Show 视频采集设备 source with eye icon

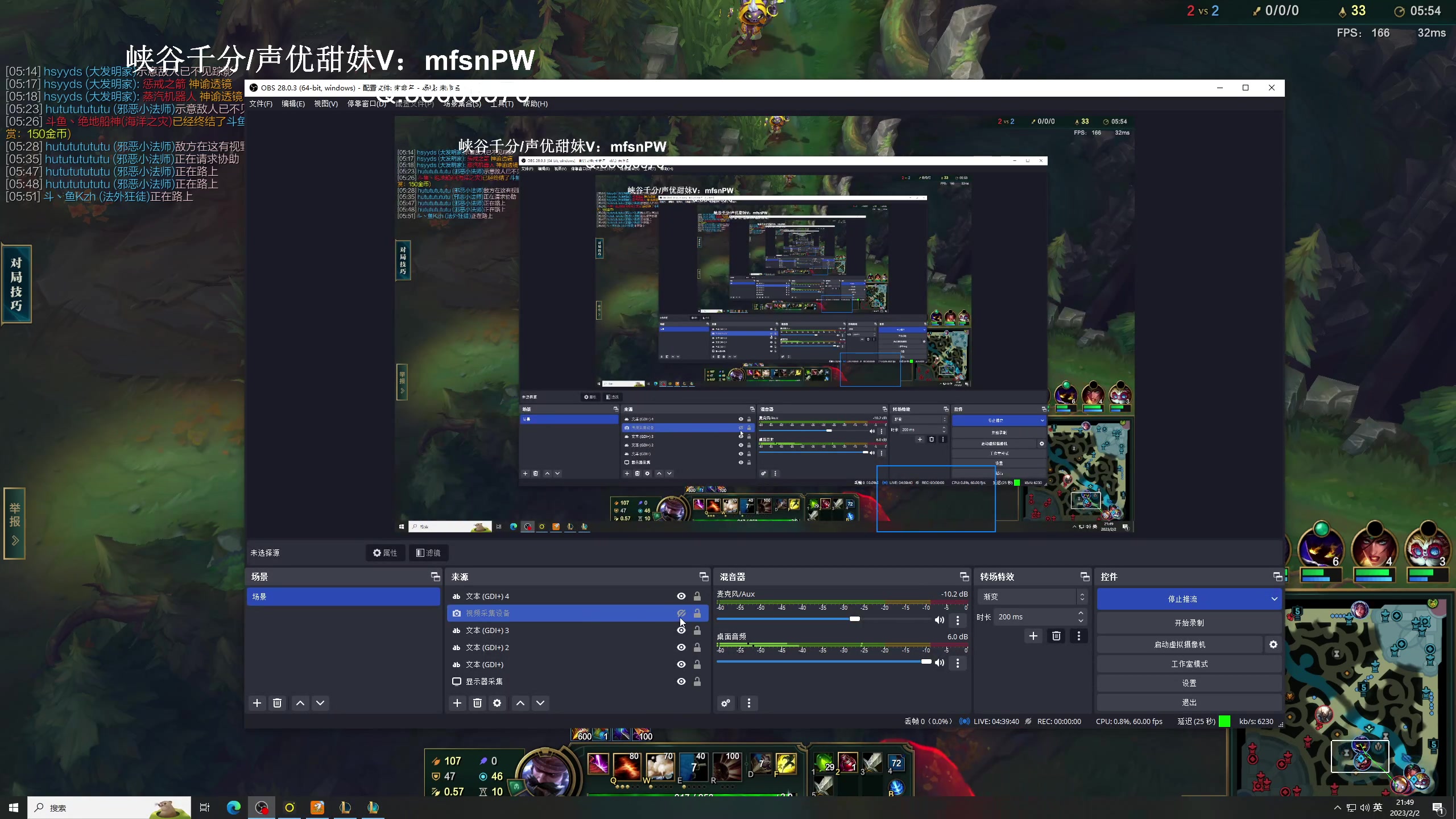point(681,613)
